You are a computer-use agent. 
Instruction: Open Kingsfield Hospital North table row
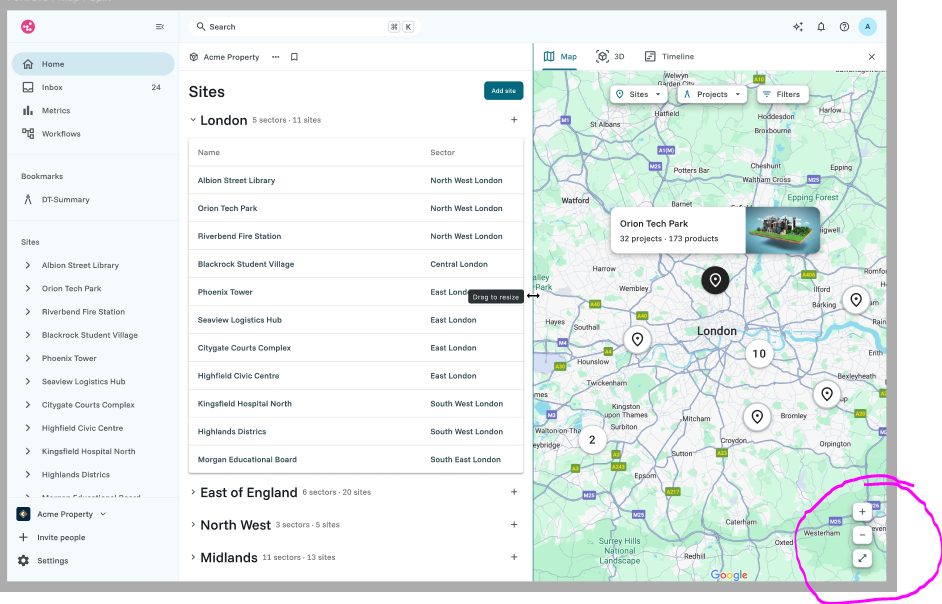[356, 404]
